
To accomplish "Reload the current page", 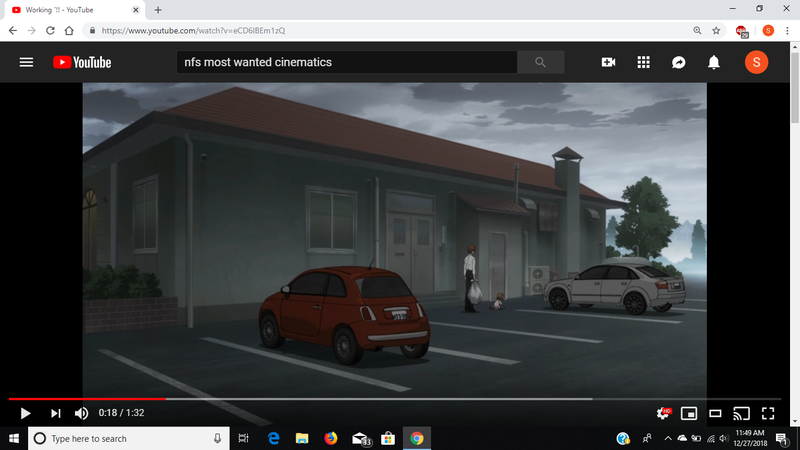I will pos(50,31).
